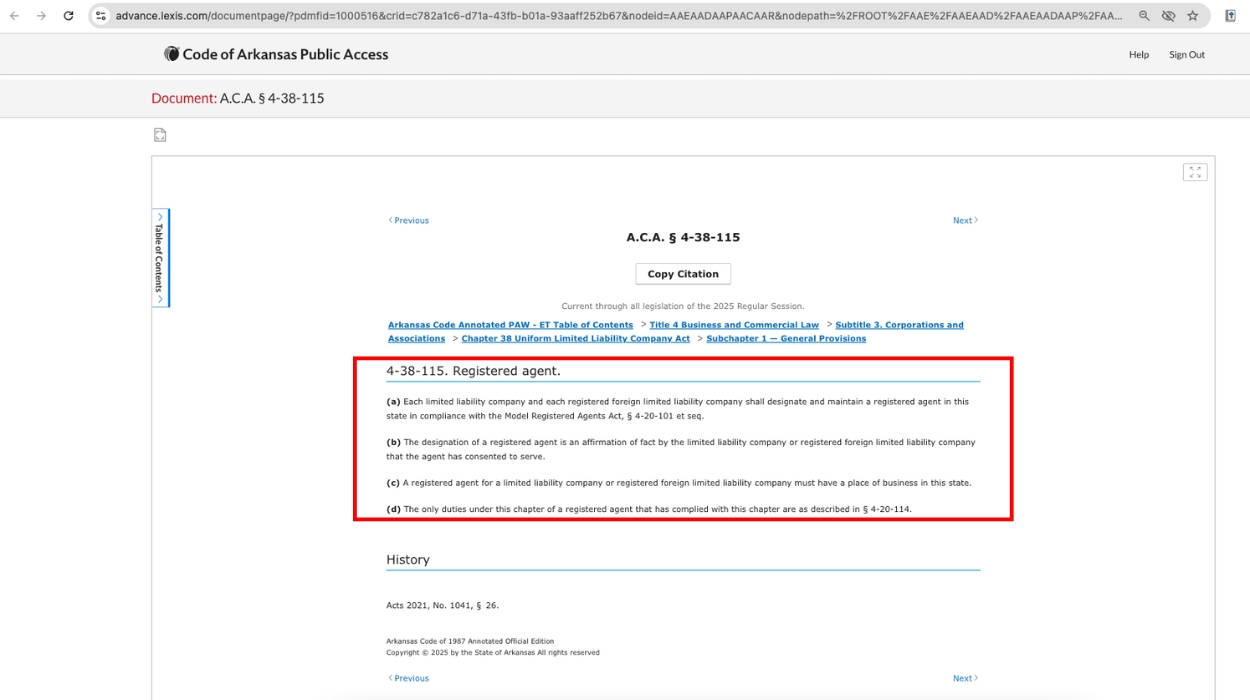The height and width of the screenshot is (700, 1250).
Task: Open site information icon in address bar
Action: point(101,16)
